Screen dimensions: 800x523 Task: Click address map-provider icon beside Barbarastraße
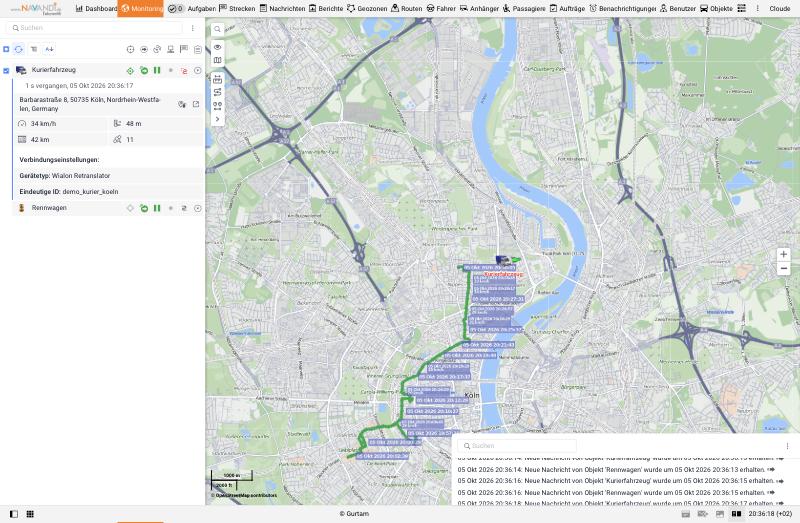pyautogui.click(x=182, y=104)
